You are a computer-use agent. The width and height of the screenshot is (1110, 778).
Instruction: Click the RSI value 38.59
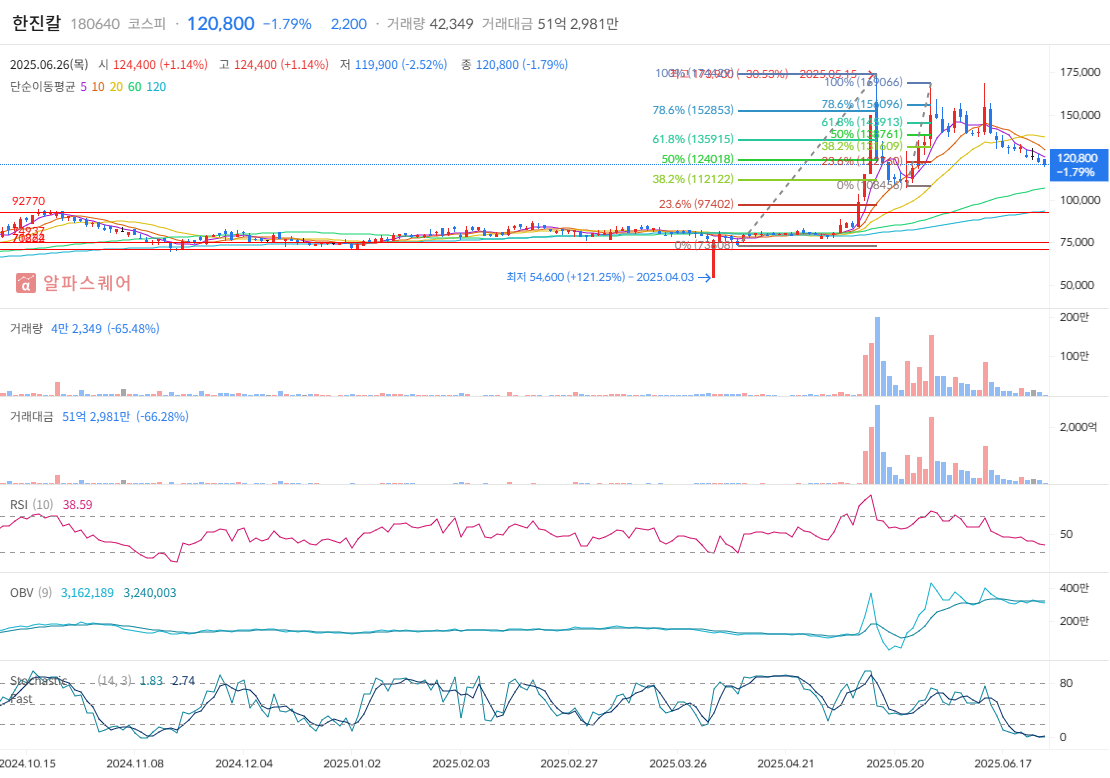point(77,505)
